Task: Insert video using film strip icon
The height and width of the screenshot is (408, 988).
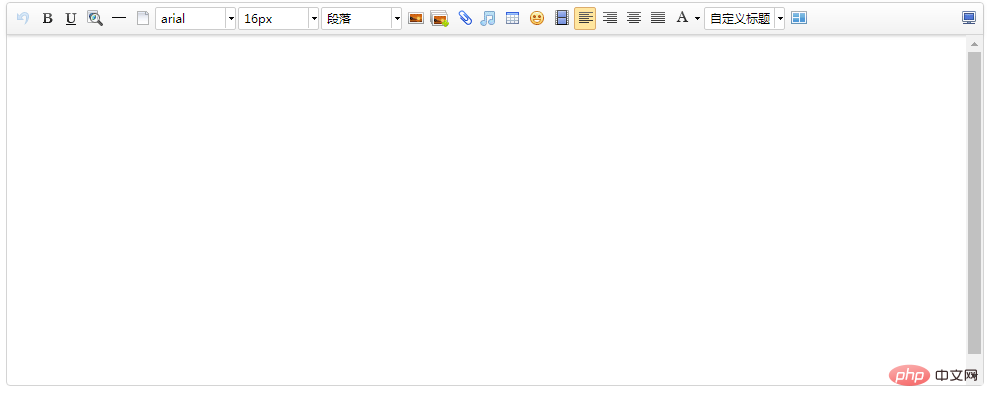Action: (562, 18)
